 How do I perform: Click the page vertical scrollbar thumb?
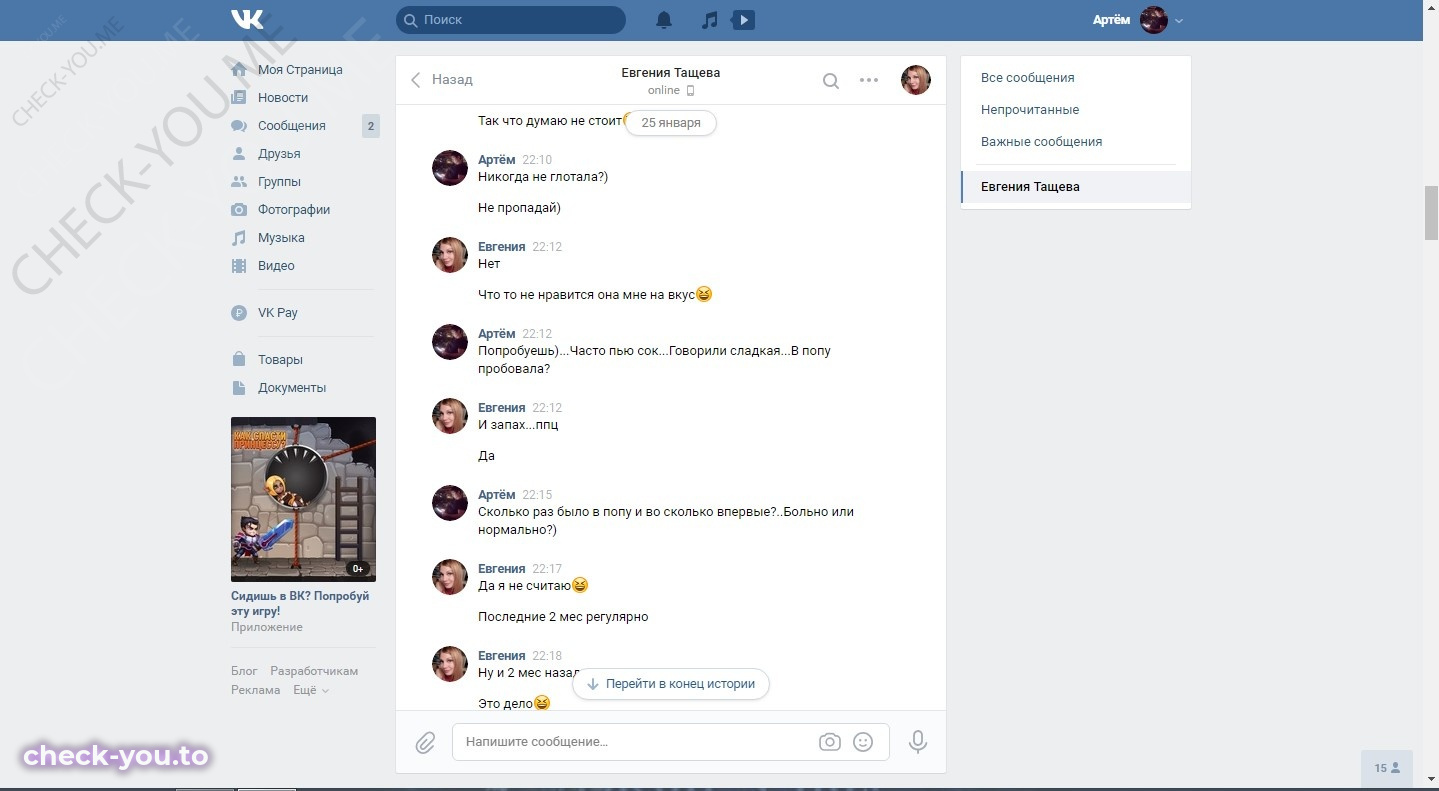point(1431,212)
